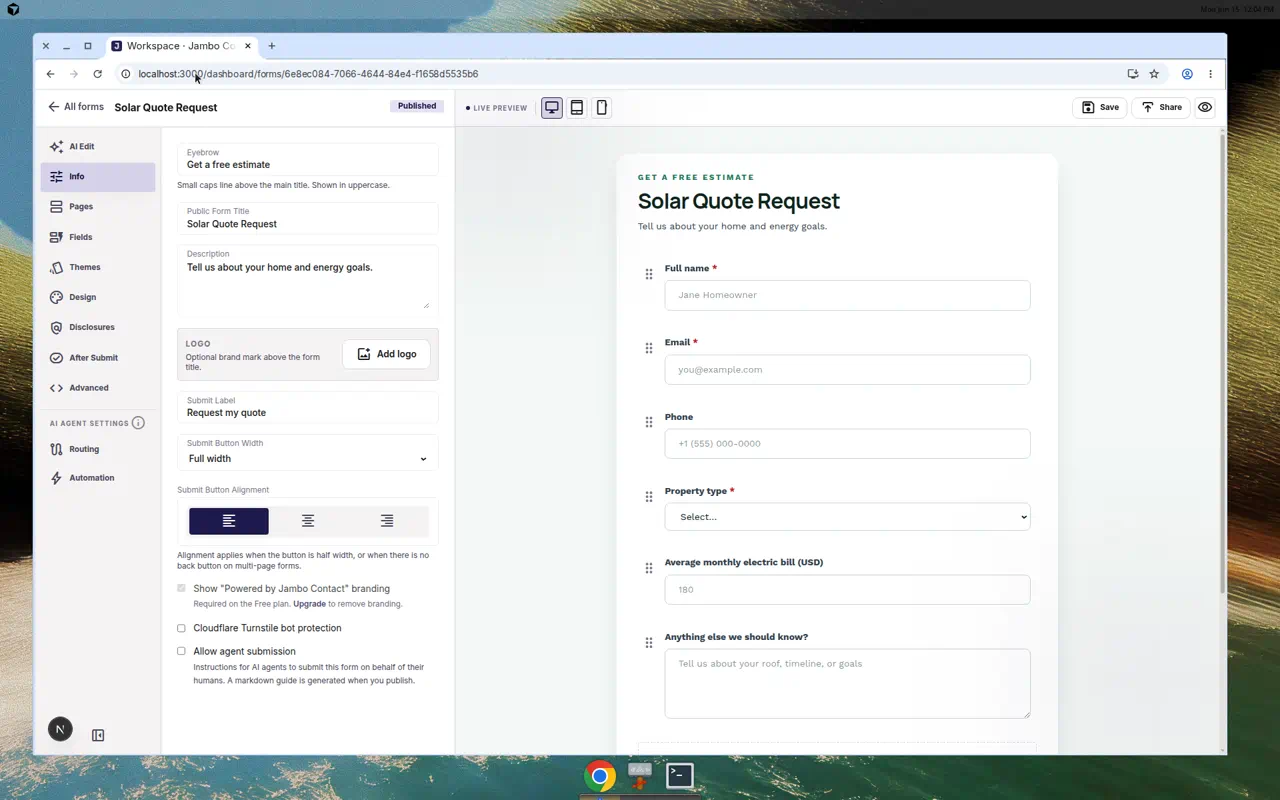The width and height of the screenshot is (1280, 800).
Task: Open the AI Edit panel
Action: [97, 146]
